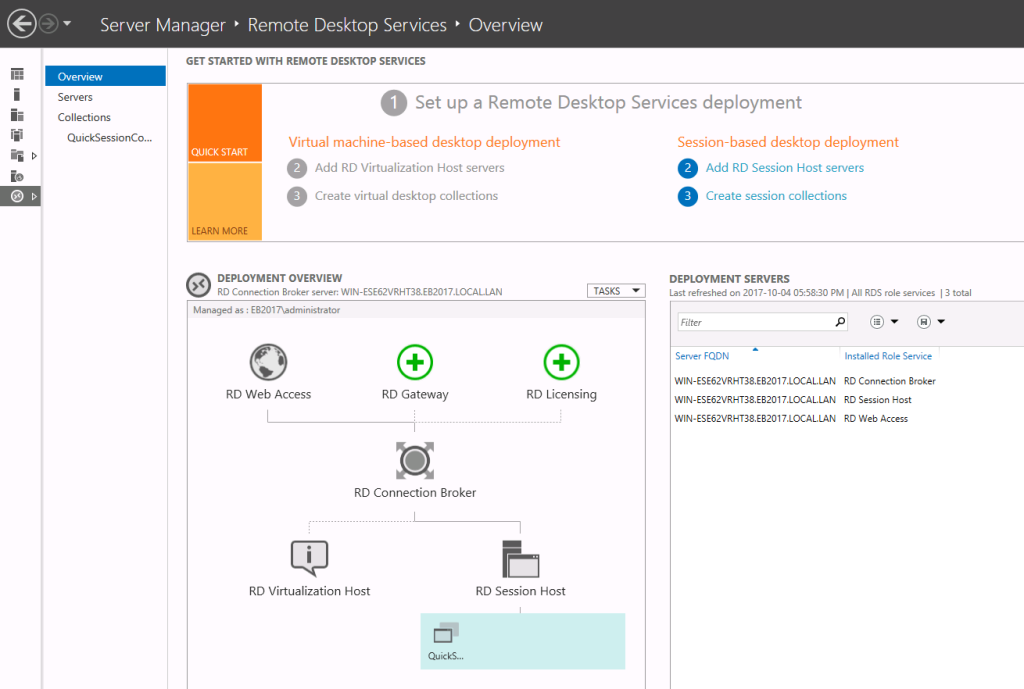Click the green plus RD Licensing icon
The width and height of the screenshot is (1024, 689).
point(561,362)
